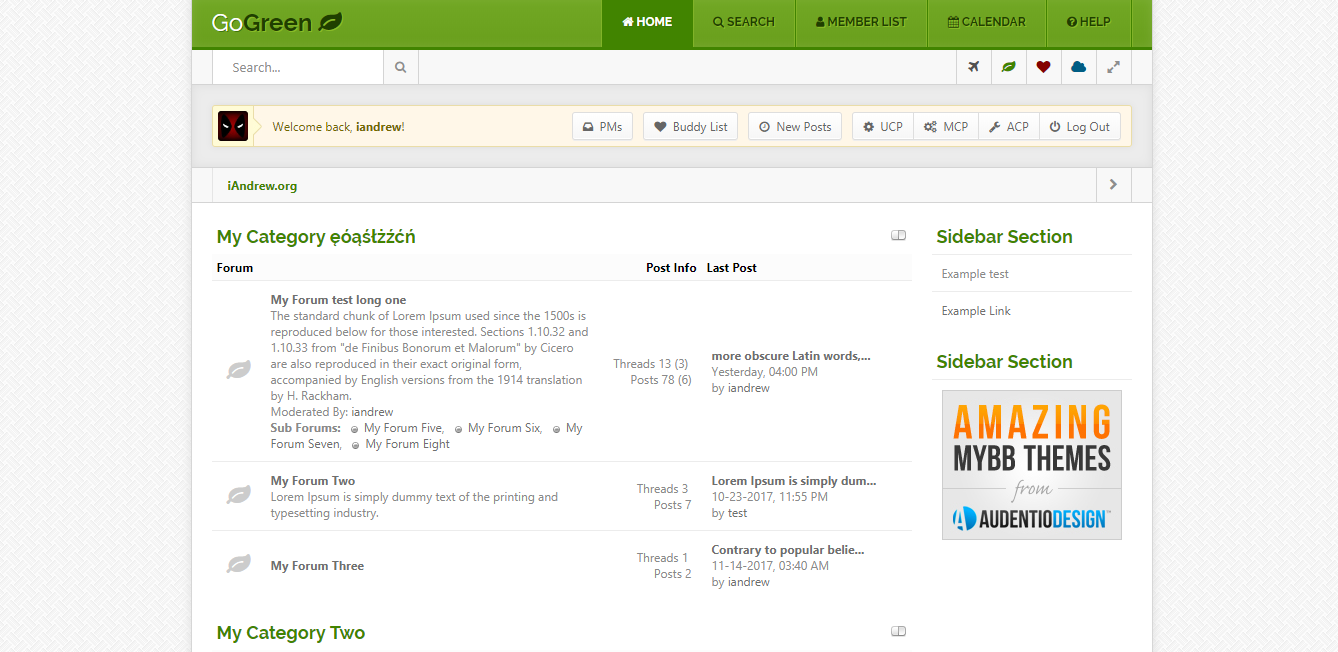This screenshot has height=652, width=1338.
Task: Click the My Category ęóąśłżźćń title
Action: pos(316,237)
